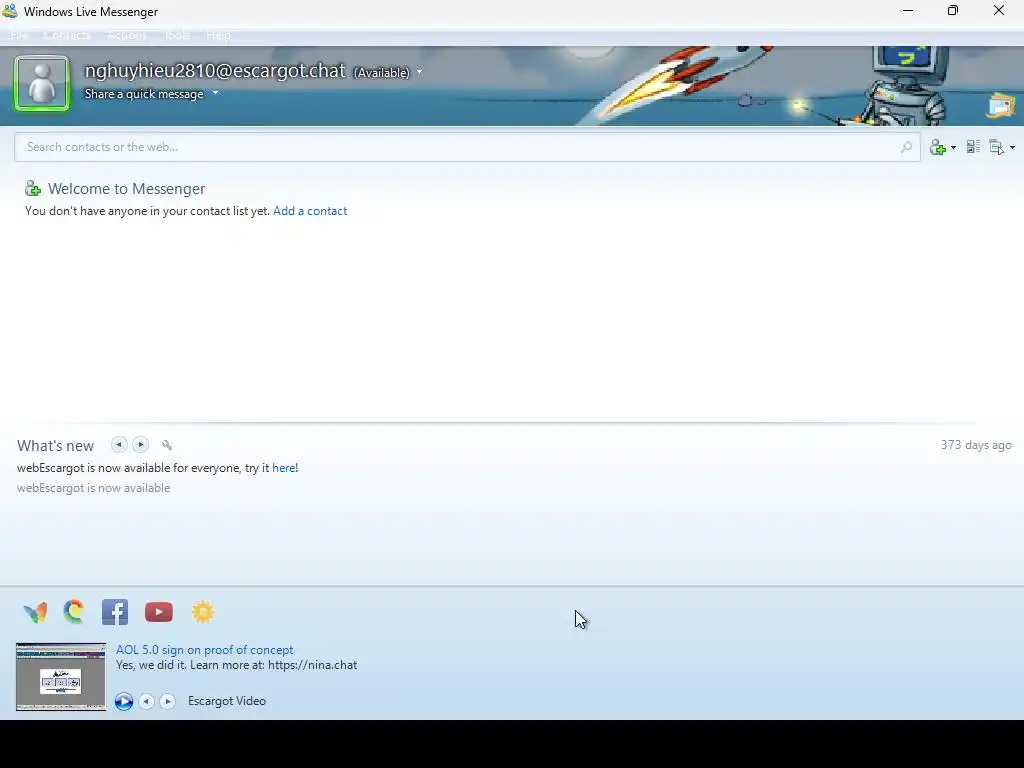Click the user display picture avatar
Screen dimensions: 1024x768
point(42,83)
